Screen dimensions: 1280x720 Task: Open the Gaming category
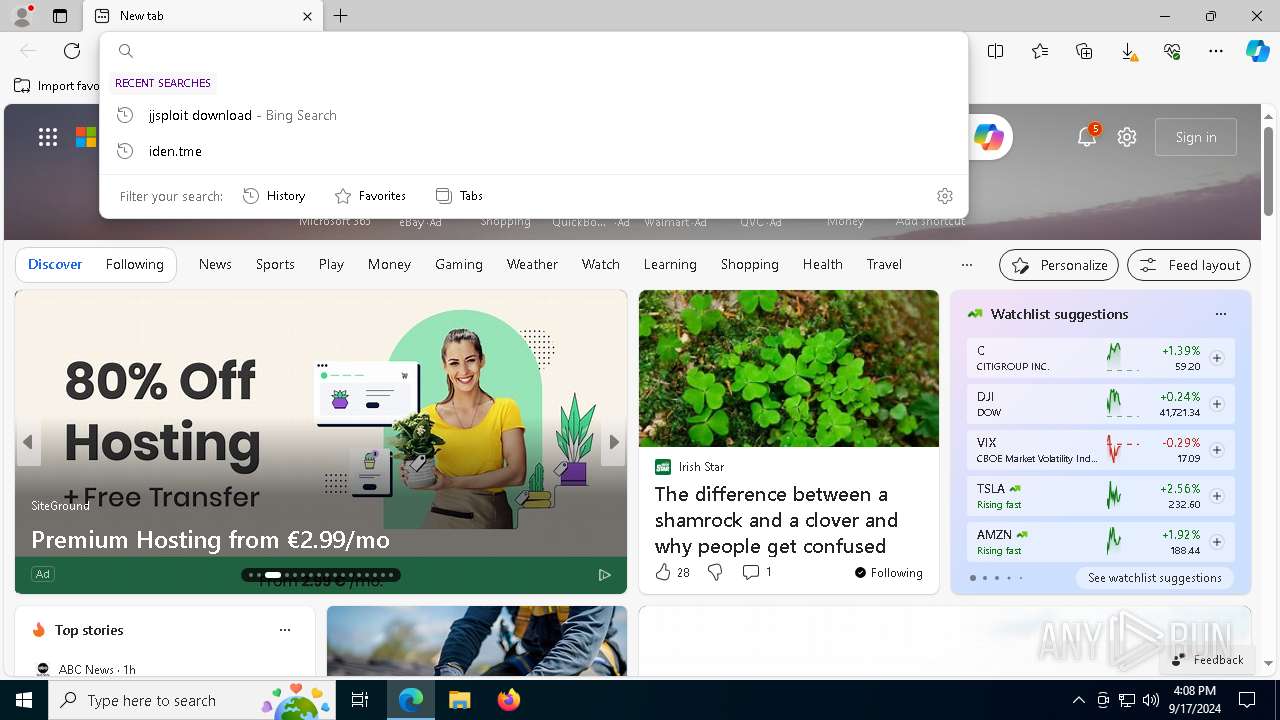click(459, 264)
